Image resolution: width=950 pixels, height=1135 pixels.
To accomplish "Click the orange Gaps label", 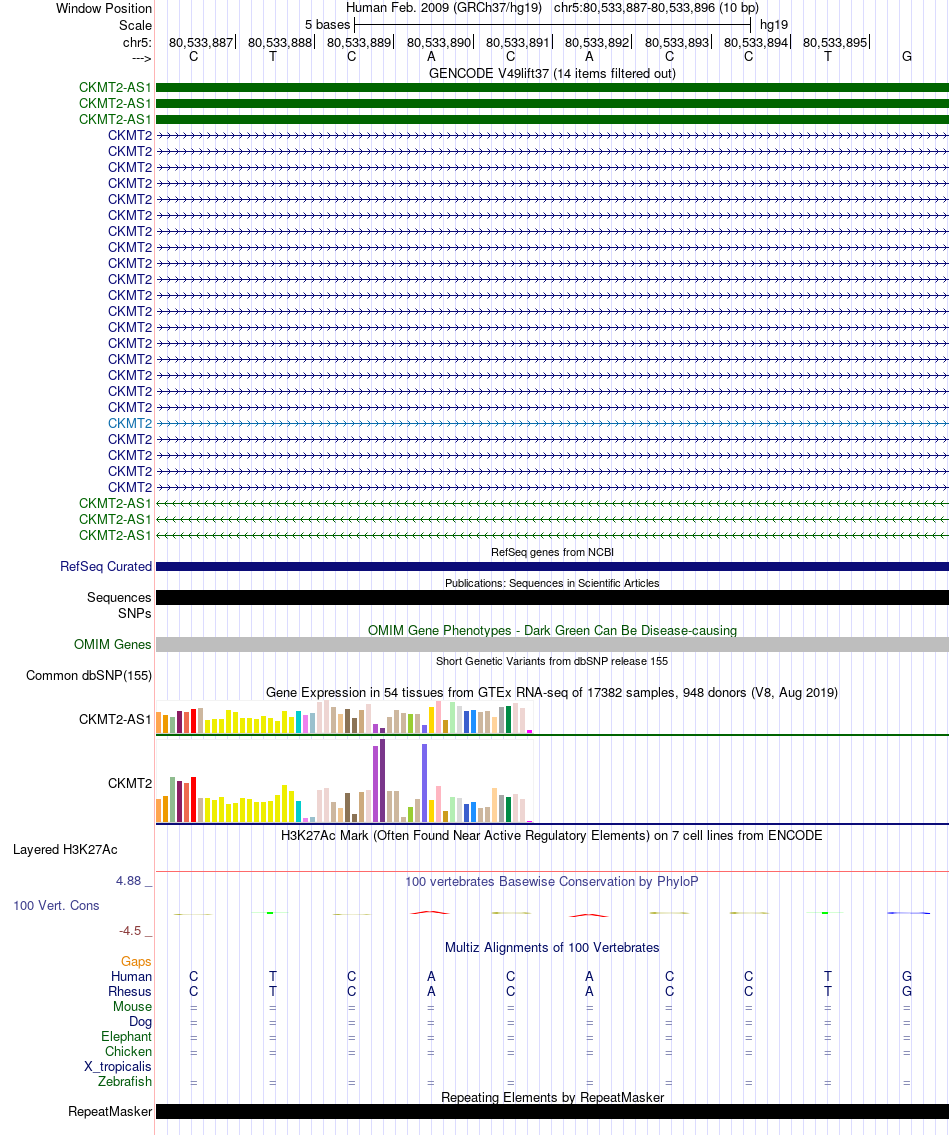I will pyautogui.click(x=136, y=962).
